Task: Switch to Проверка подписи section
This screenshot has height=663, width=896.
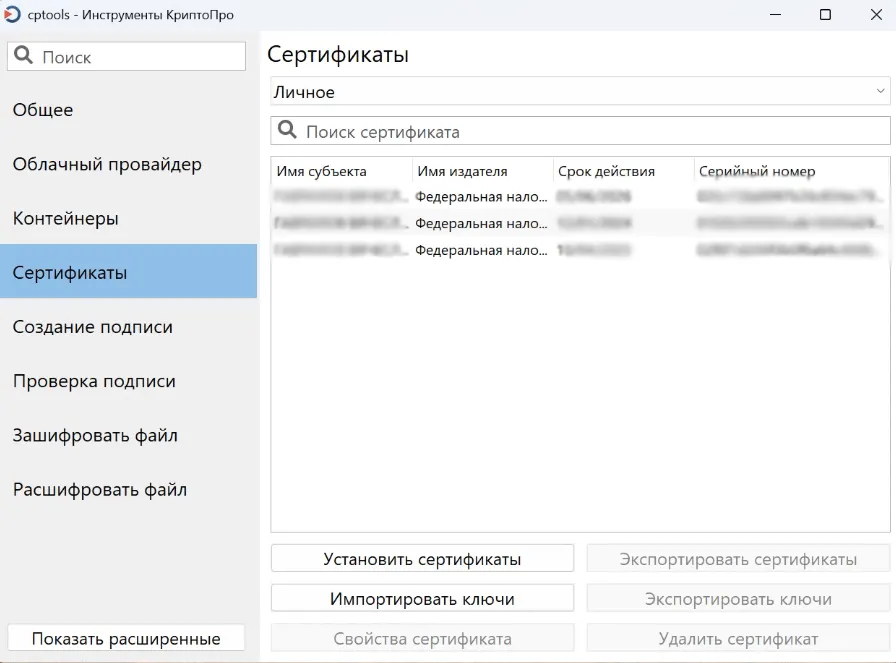Action: 94,381
